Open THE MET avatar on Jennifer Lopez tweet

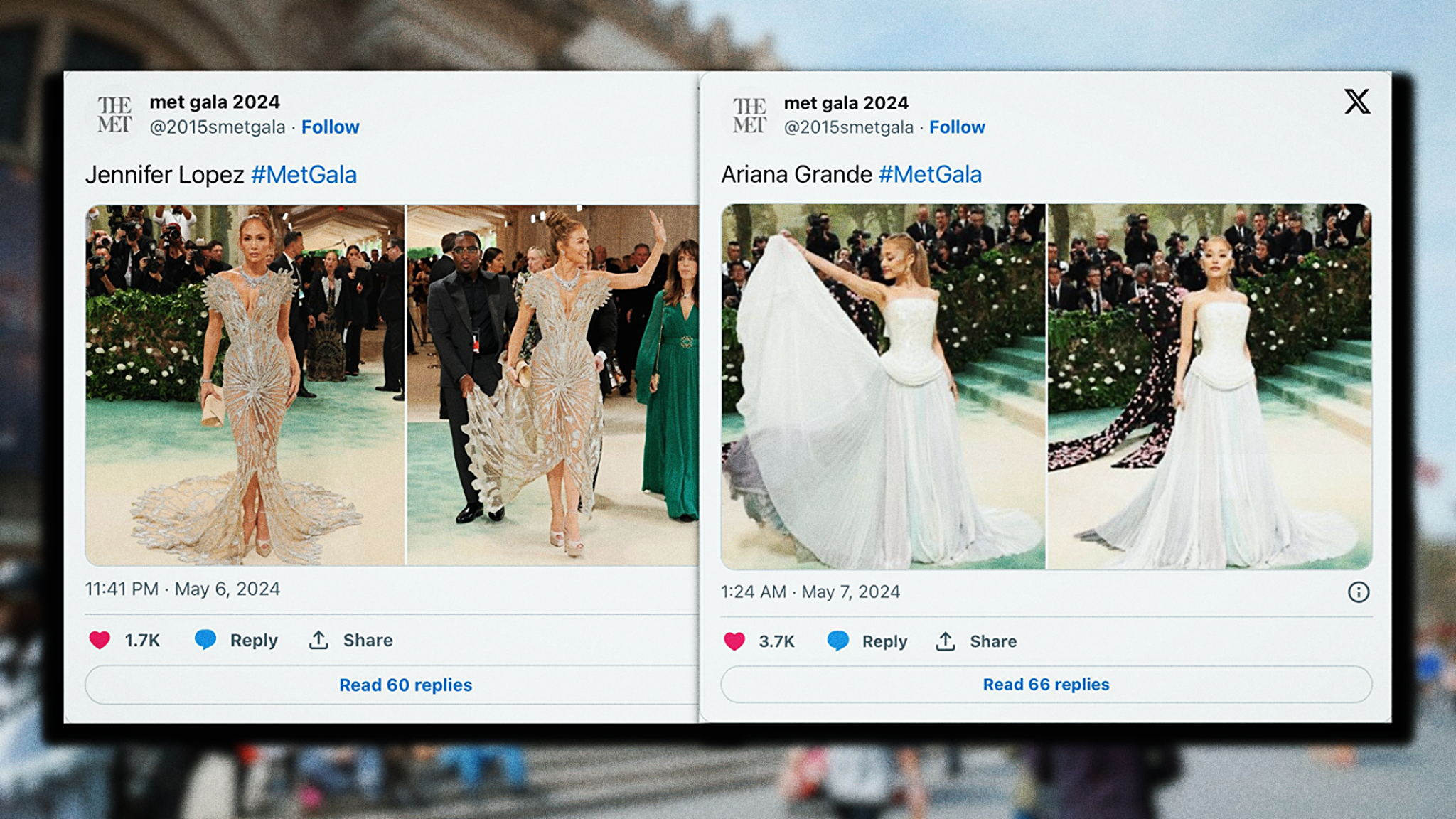[114, 114]
